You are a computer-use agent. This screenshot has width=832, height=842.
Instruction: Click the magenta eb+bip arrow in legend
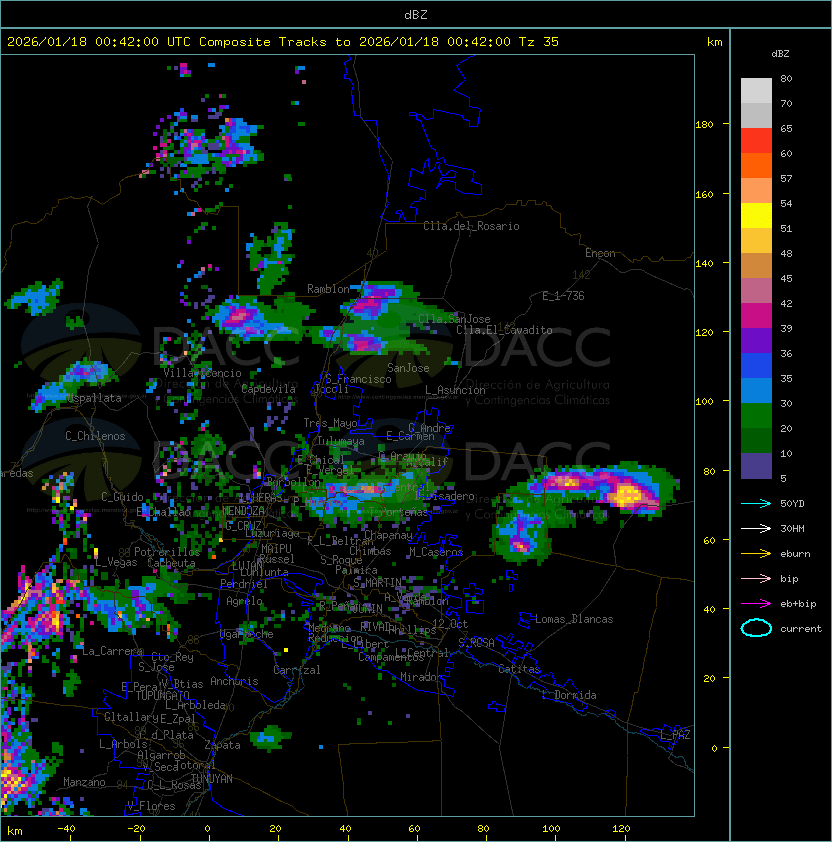click(x=756, y=604)
